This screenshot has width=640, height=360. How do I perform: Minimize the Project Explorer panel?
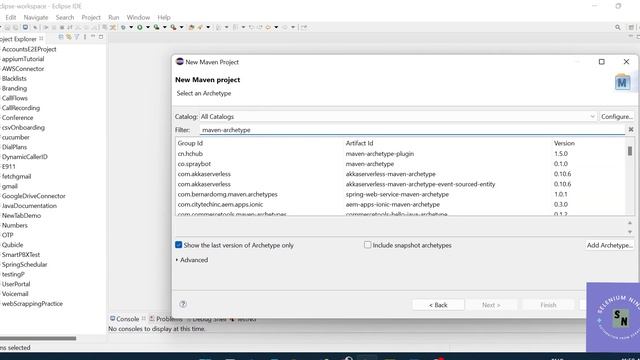pos(93,37)
